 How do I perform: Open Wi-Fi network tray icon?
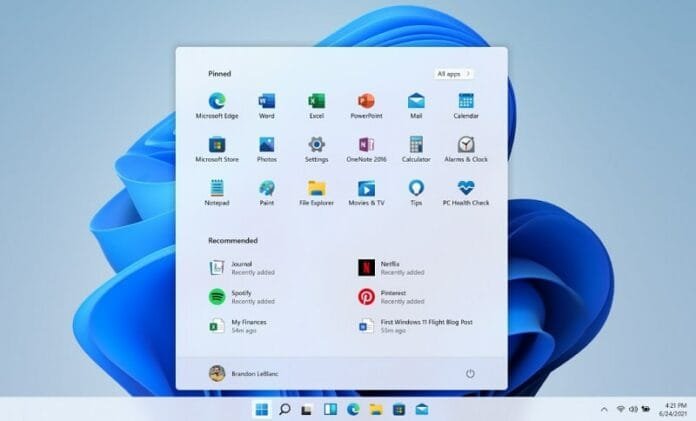coord(621,409)
